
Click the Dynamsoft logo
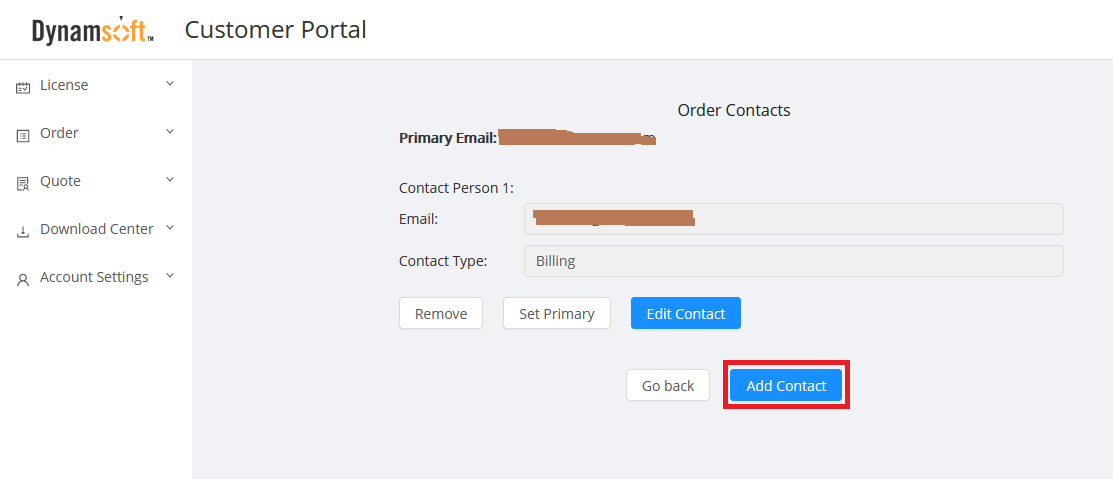click(93, 31)
